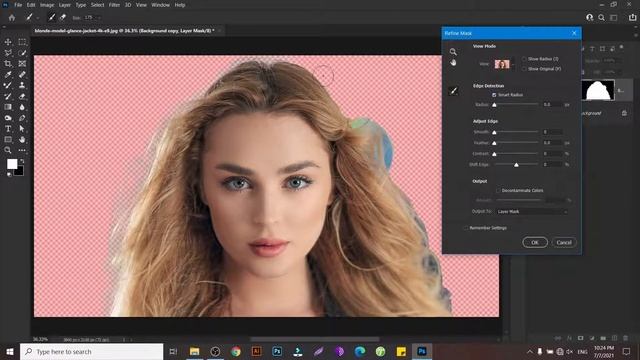Open the Output To Layer Mask dropdown
Screen dimensions: 640x360
coord(532,211)
